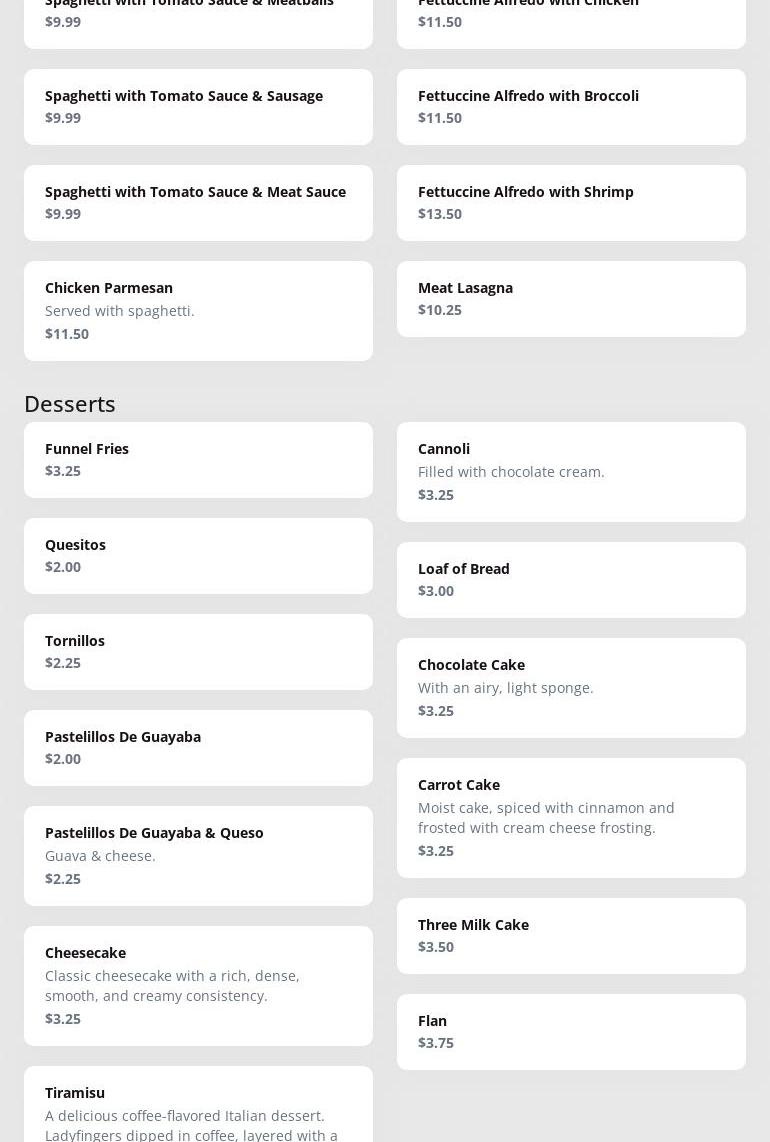Choose Tornillos from Desserts

pyautogui.click(x=198, y=652)
